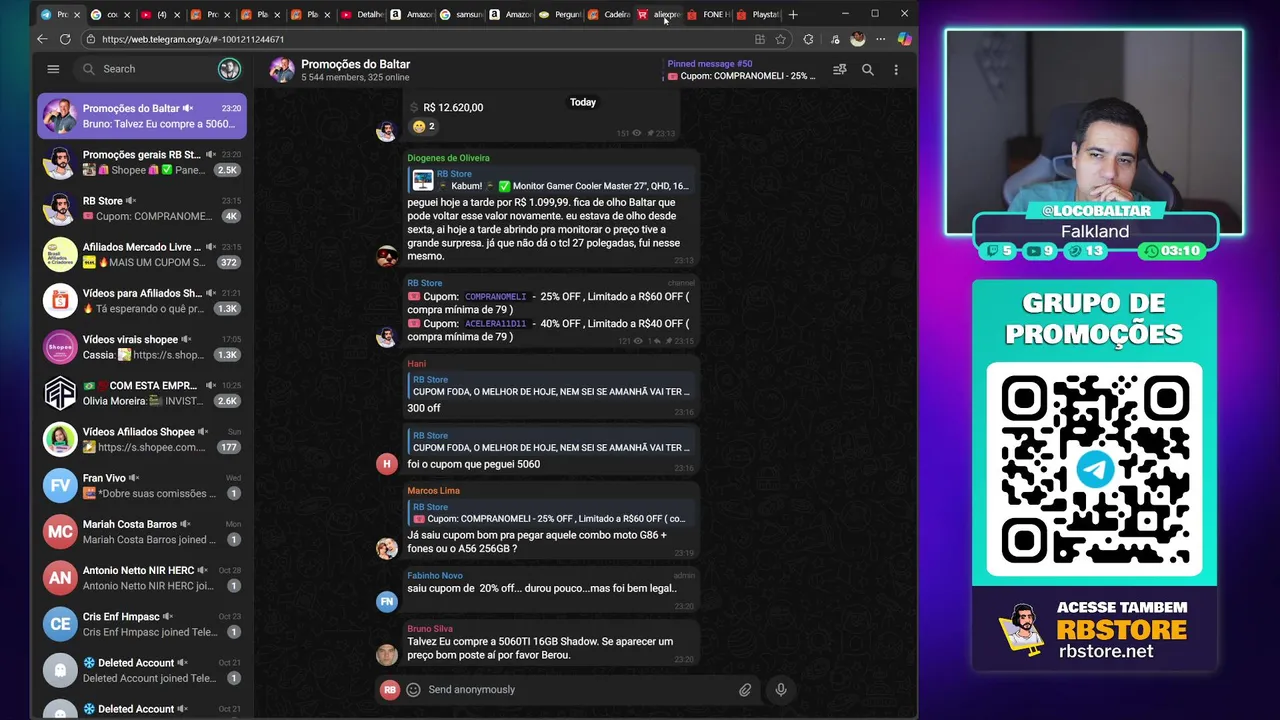Open the Vídeos Afiliados Shopee chat
Screen dimensions: 1280x720
pyautogui.click(x=142, y=439)
